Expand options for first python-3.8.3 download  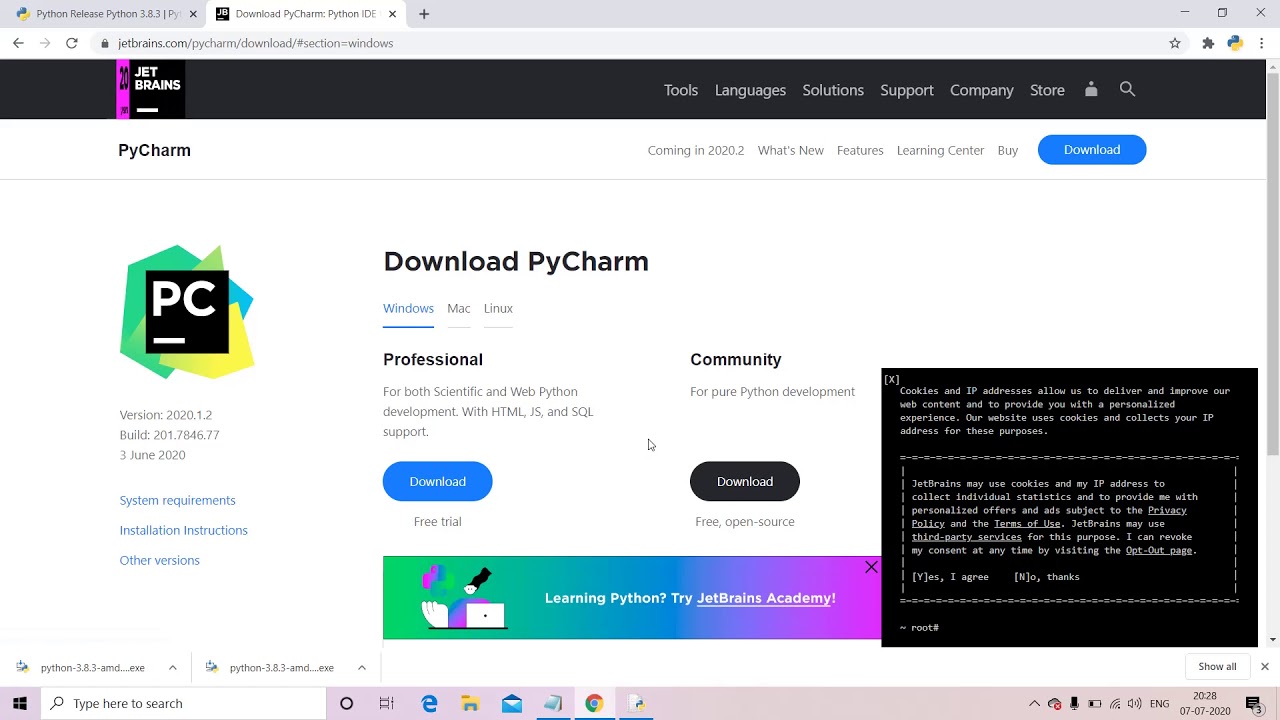tap(172, 667)
